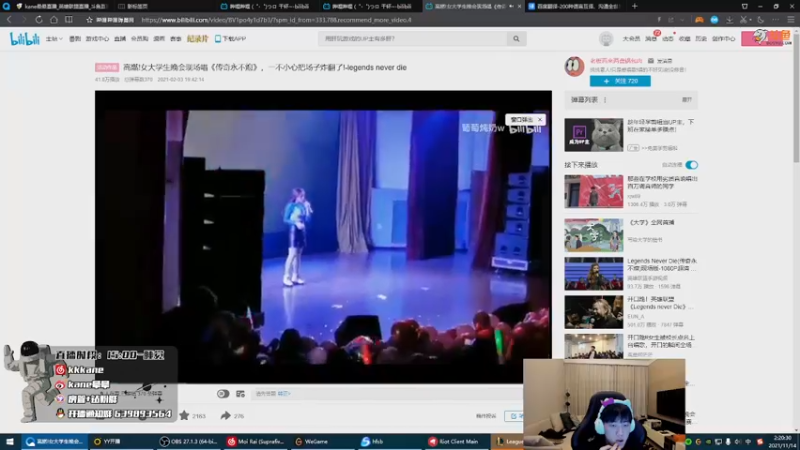Viewport: 800px width, 450px height.
Task: Click the bilibili logo in site header
Action: pyautogui.click(x=24, y=39)
